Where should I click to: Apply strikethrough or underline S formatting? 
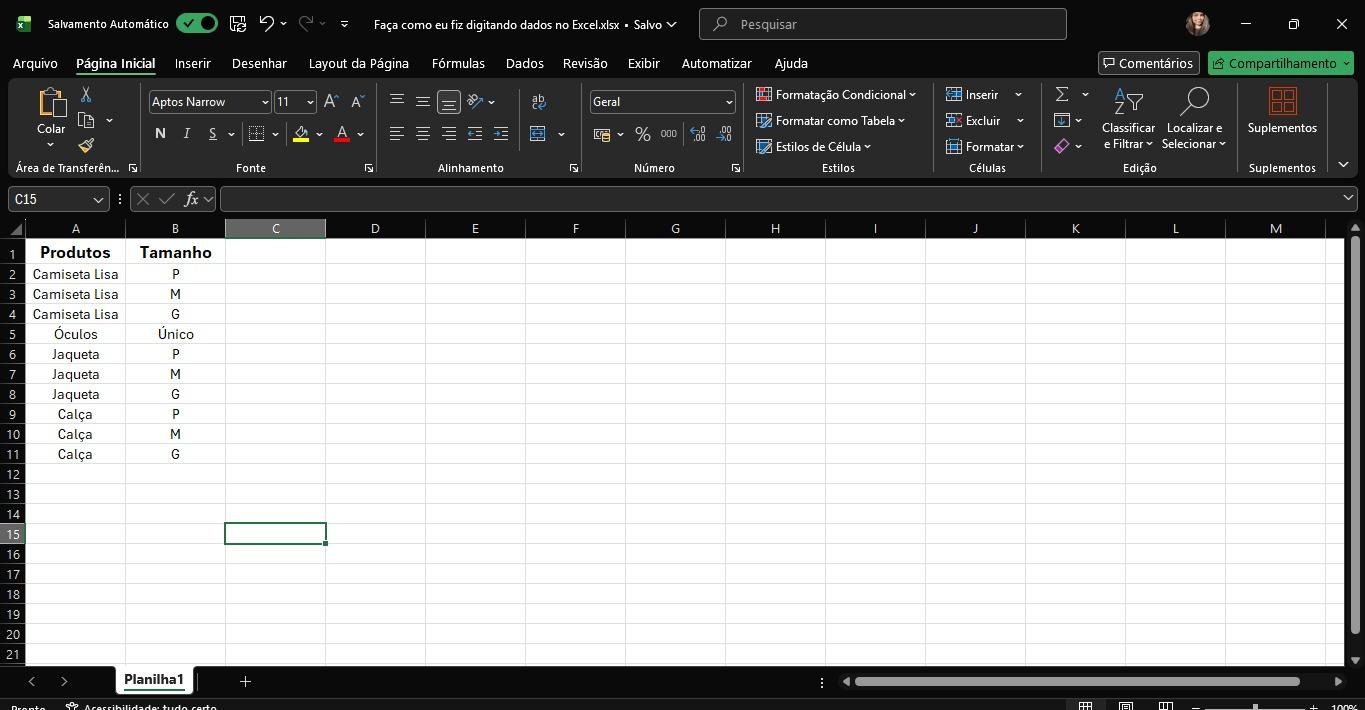click(x=212, y=134)
